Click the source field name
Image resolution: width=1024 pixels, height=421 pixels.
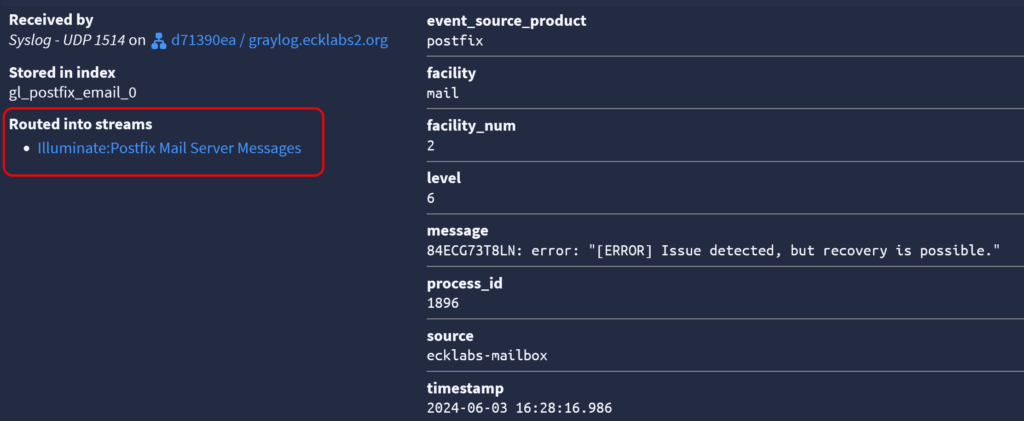pos(450,336)
